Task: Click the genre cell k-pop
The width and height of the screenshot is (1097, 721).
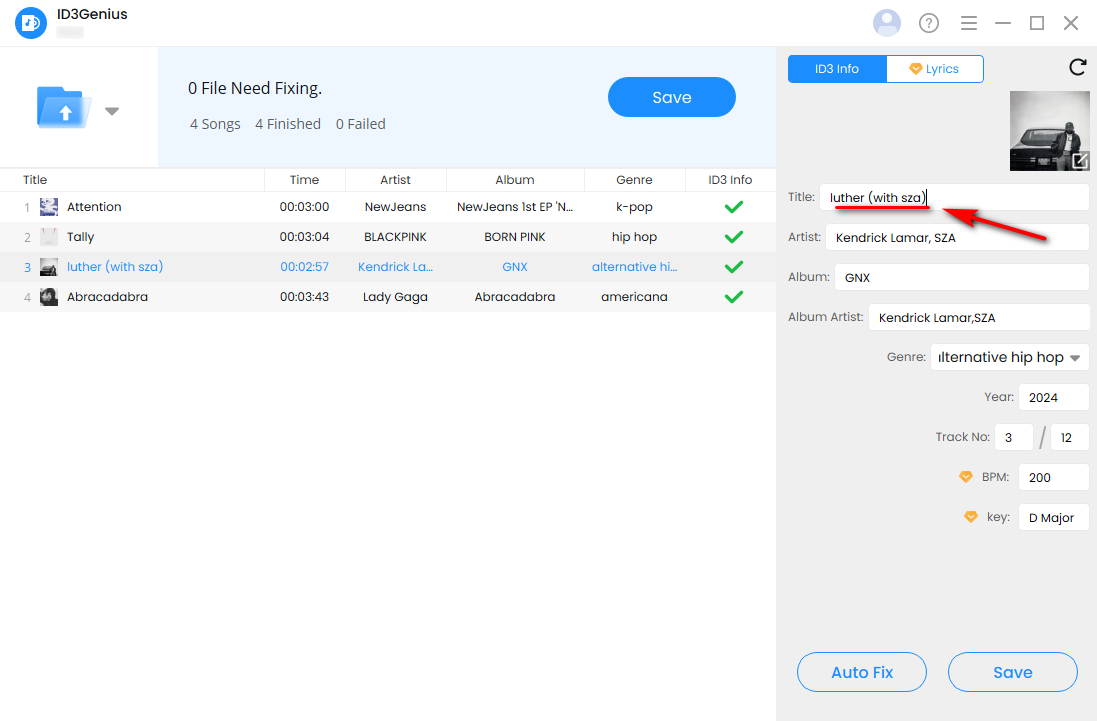Action: click(x=635, y=207)
